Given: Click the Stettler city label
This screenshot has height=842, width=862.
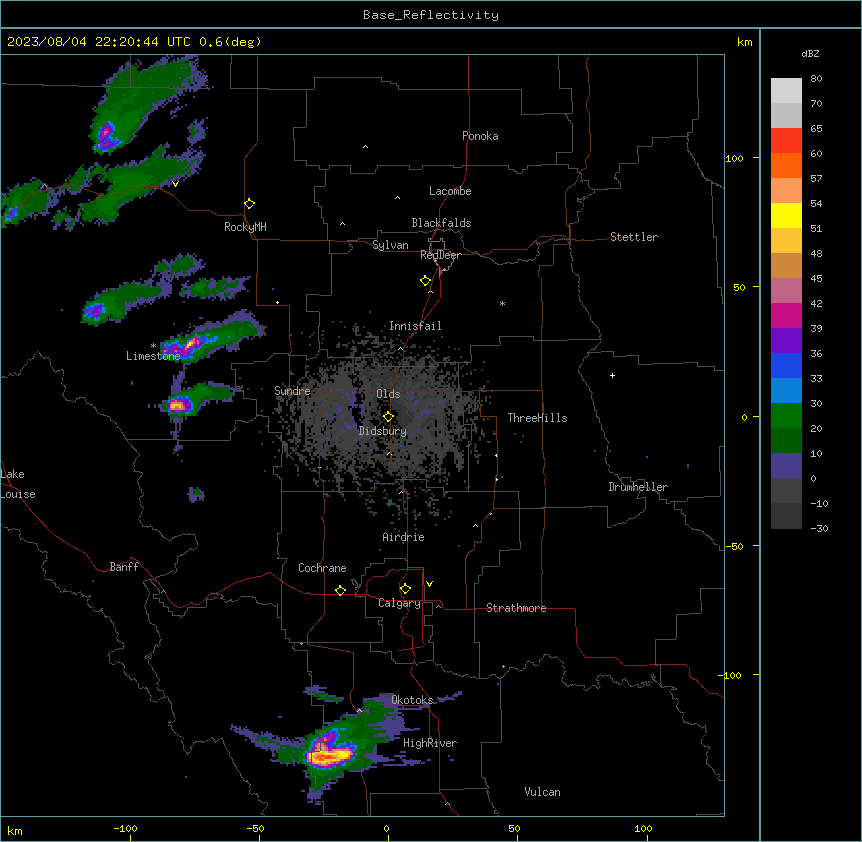Looking at the screenshot, I should tap(634, 237).
